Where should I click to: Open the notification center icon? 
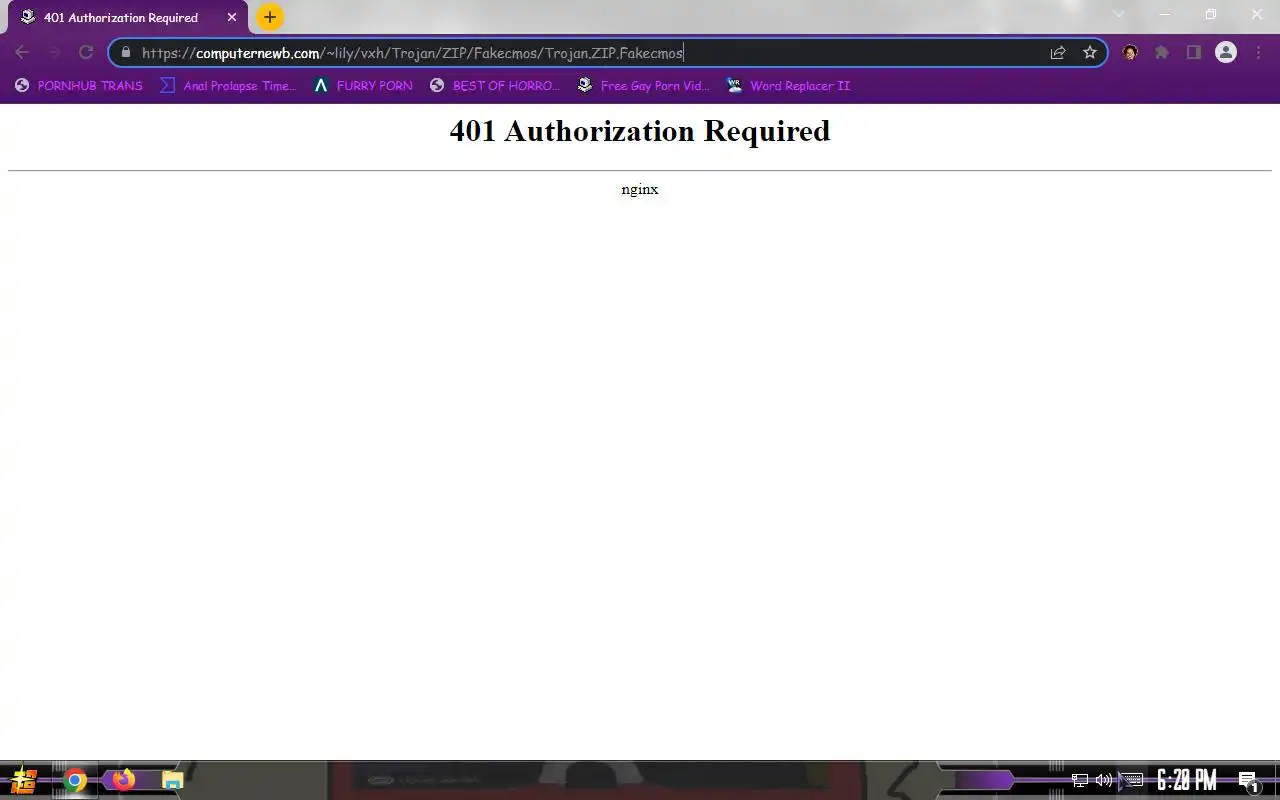coord(1248,781)
